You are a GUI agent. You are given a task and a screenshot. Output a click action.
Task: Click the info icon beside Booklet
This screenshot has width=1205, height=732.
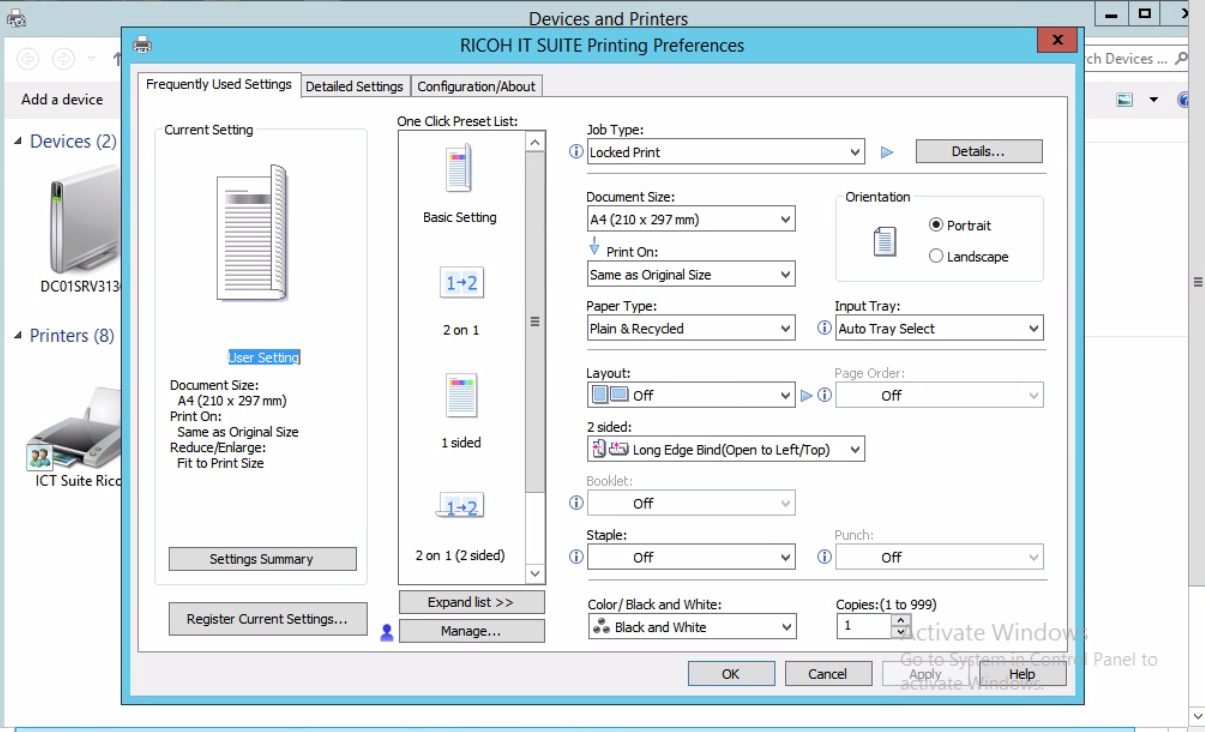point(576,503)
